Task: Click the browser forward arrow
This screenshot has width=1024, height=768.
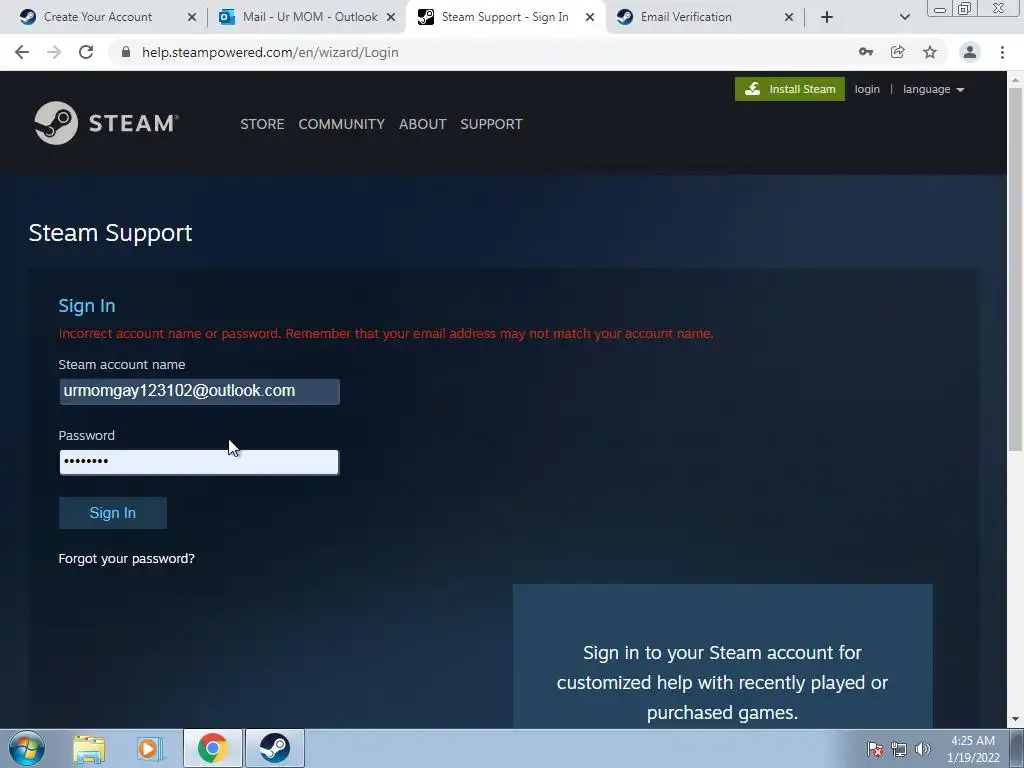Action: 54,52
